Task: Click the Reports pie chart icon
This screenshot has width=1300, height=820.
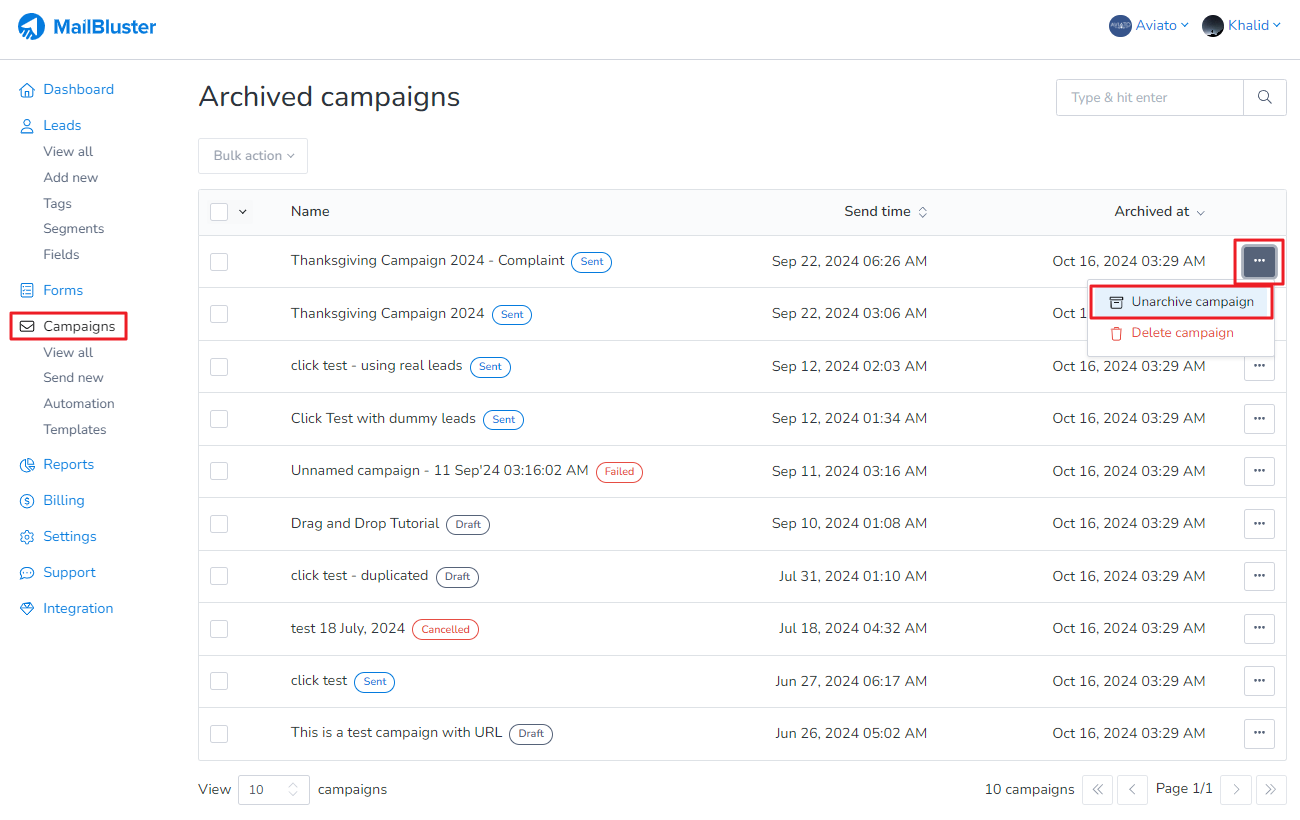Action: [x=27, y=465]
